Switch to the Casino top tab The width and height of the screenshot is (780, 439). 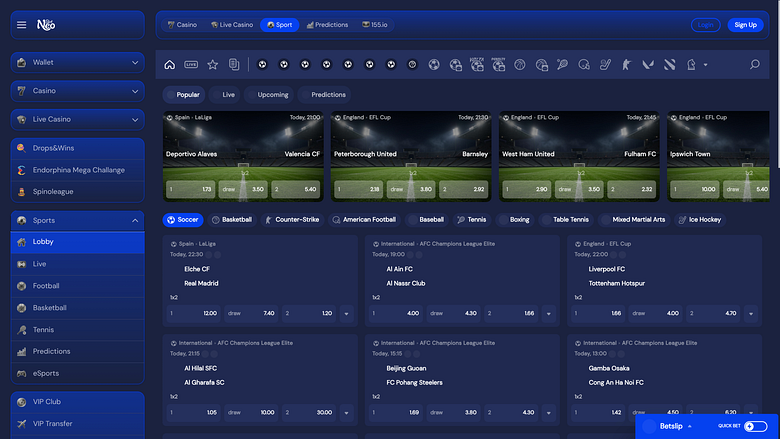(182, 25)
